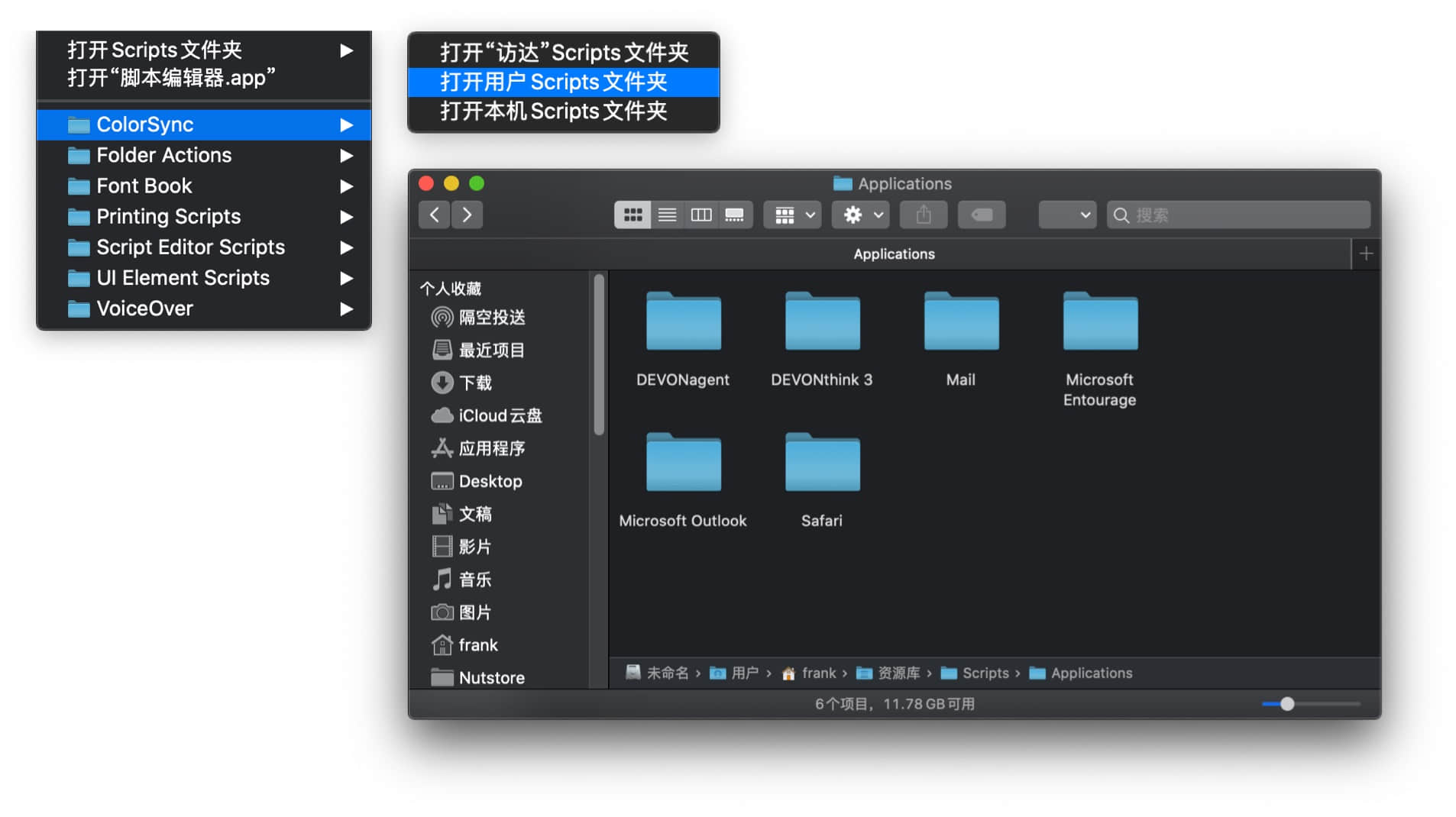Close the Finder window

[426, 183]
